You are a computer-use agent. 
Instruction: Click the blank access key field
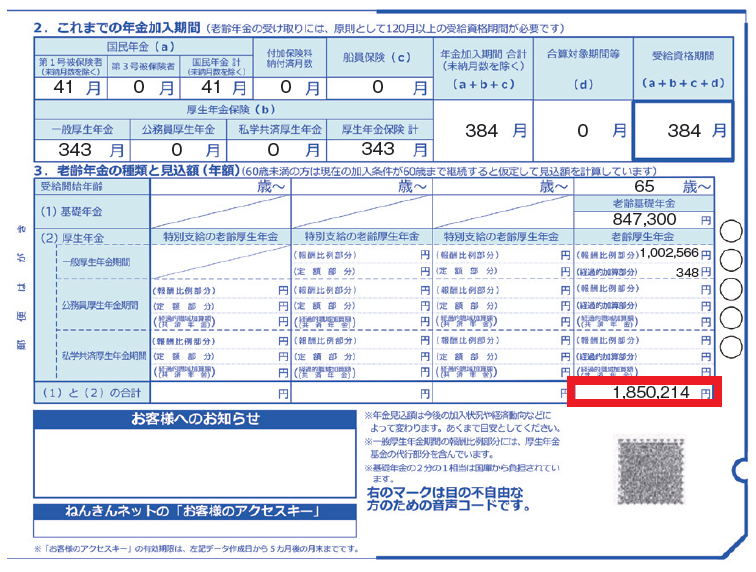[195, 528]
